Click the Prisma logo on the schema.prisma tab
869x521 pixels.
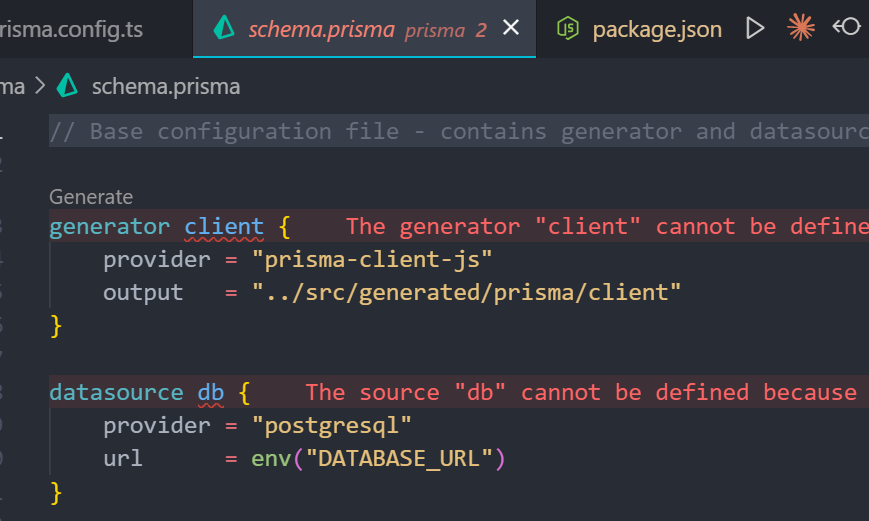click(225, 29)
